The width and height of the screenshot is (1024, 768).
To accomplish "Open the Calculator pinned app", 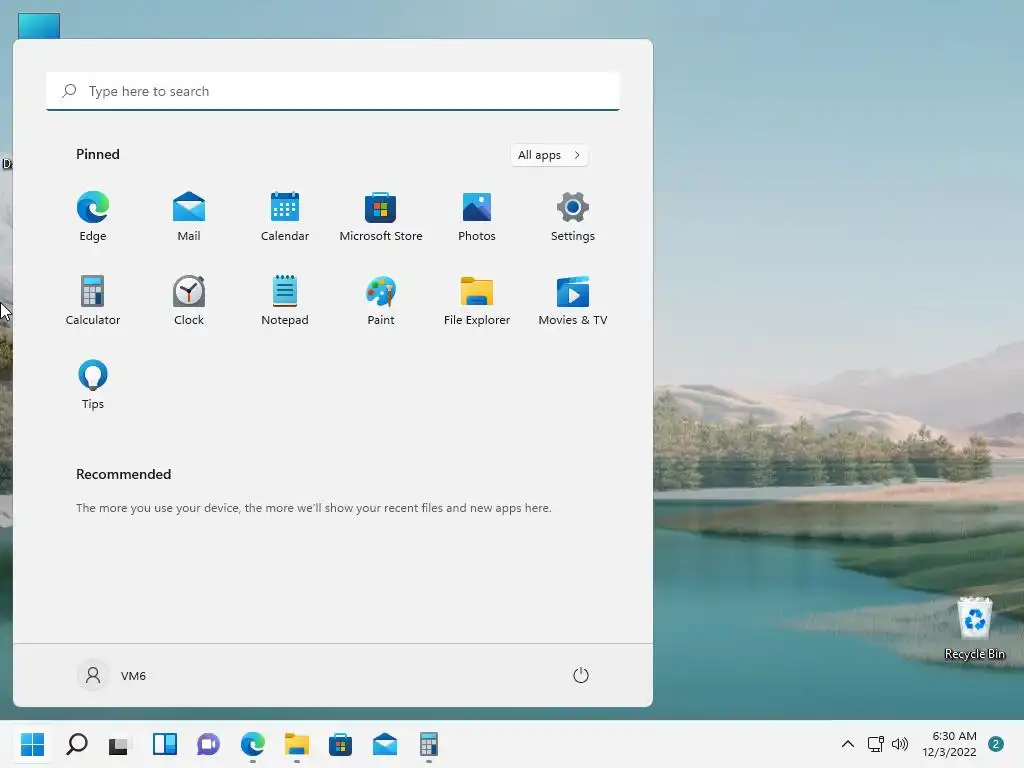I will [93, 300].
